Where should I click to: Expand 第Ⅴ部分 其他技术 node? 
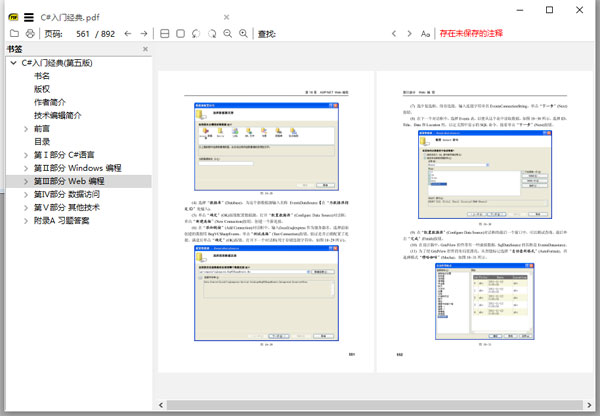point(26,207)
